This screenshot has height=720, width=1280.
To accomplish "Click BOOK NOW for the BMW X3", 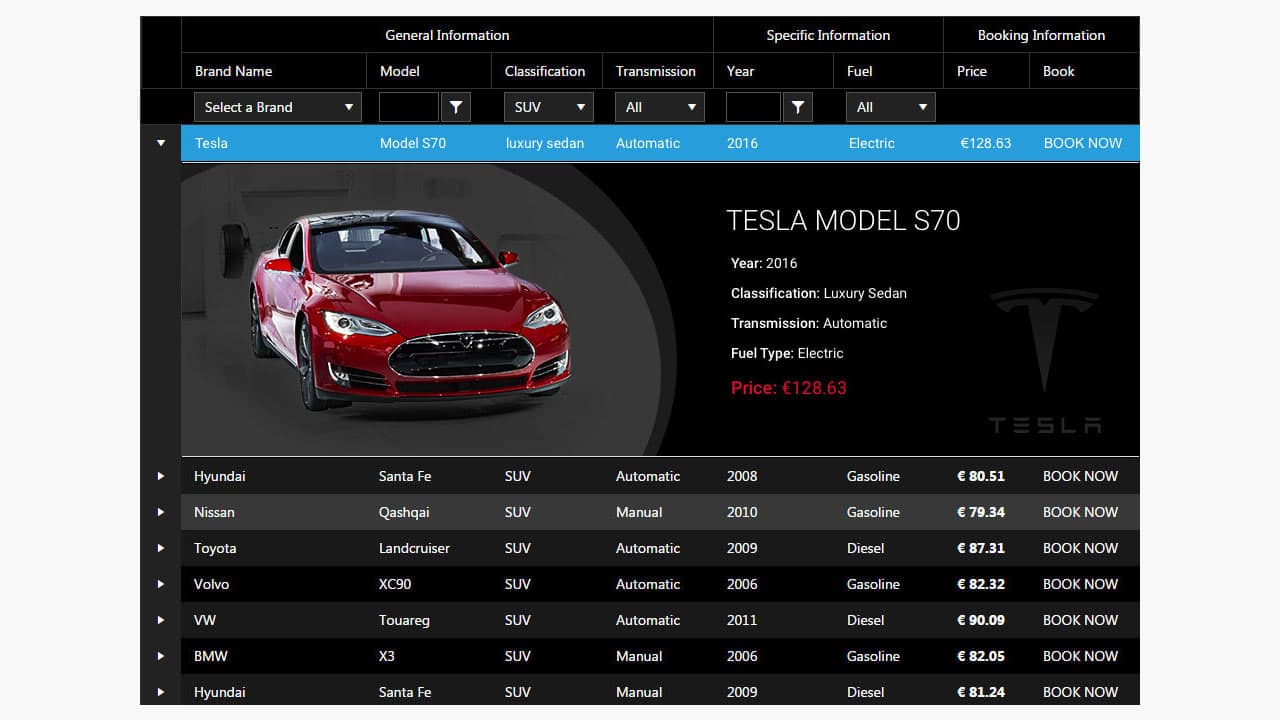I will pos(1080,656).
